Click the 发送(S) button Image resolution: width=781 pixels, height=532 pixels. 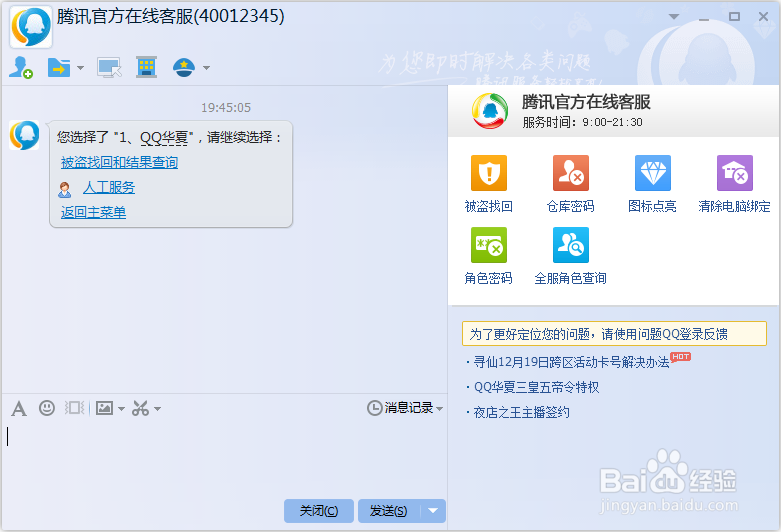(389, 511)
